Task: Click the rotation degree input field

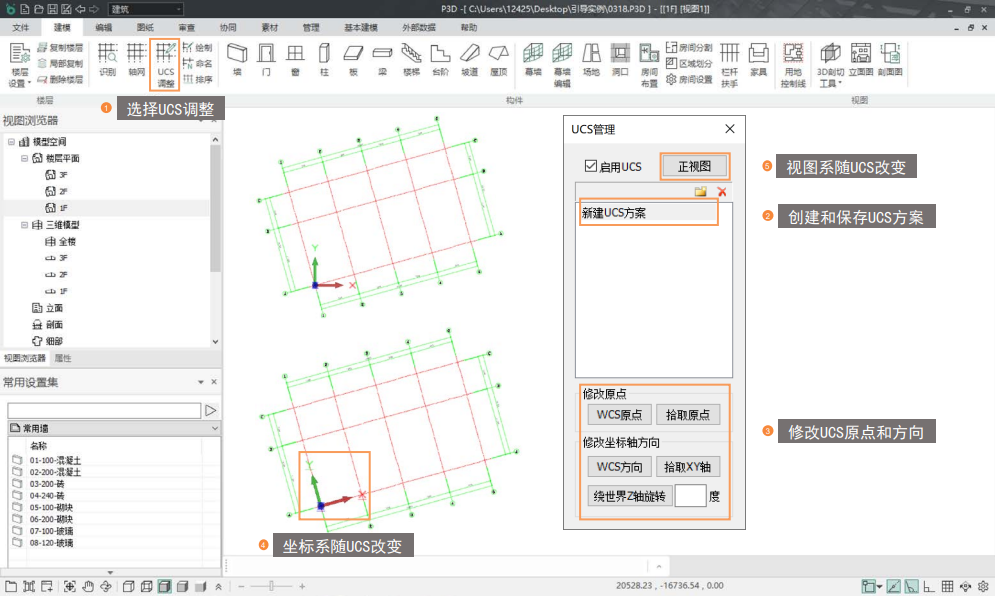Action: click(690, 495)
